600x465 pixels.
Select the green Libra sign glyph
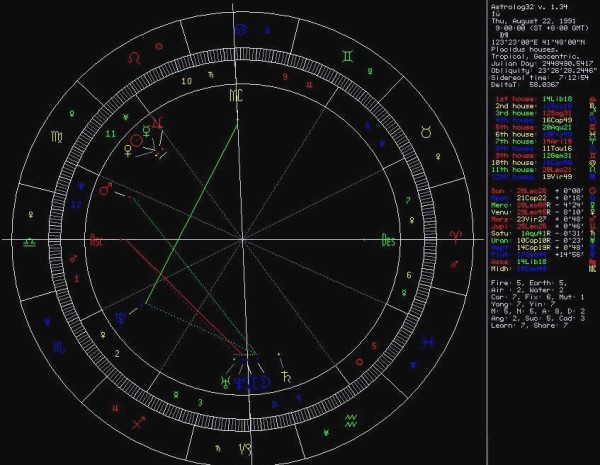tap(29, 242)
